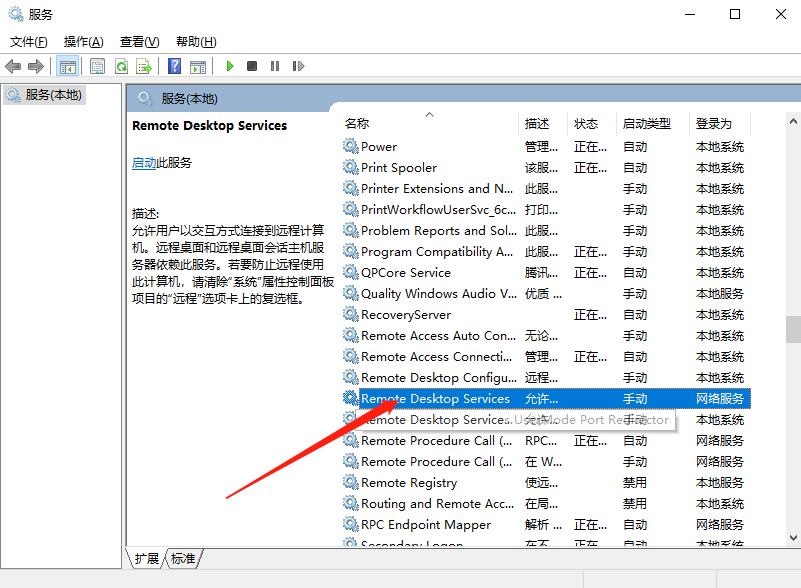Open the 操作(A) menu
Image resolution: width=801 pixels, height=588 pixels.
[83, 42]
